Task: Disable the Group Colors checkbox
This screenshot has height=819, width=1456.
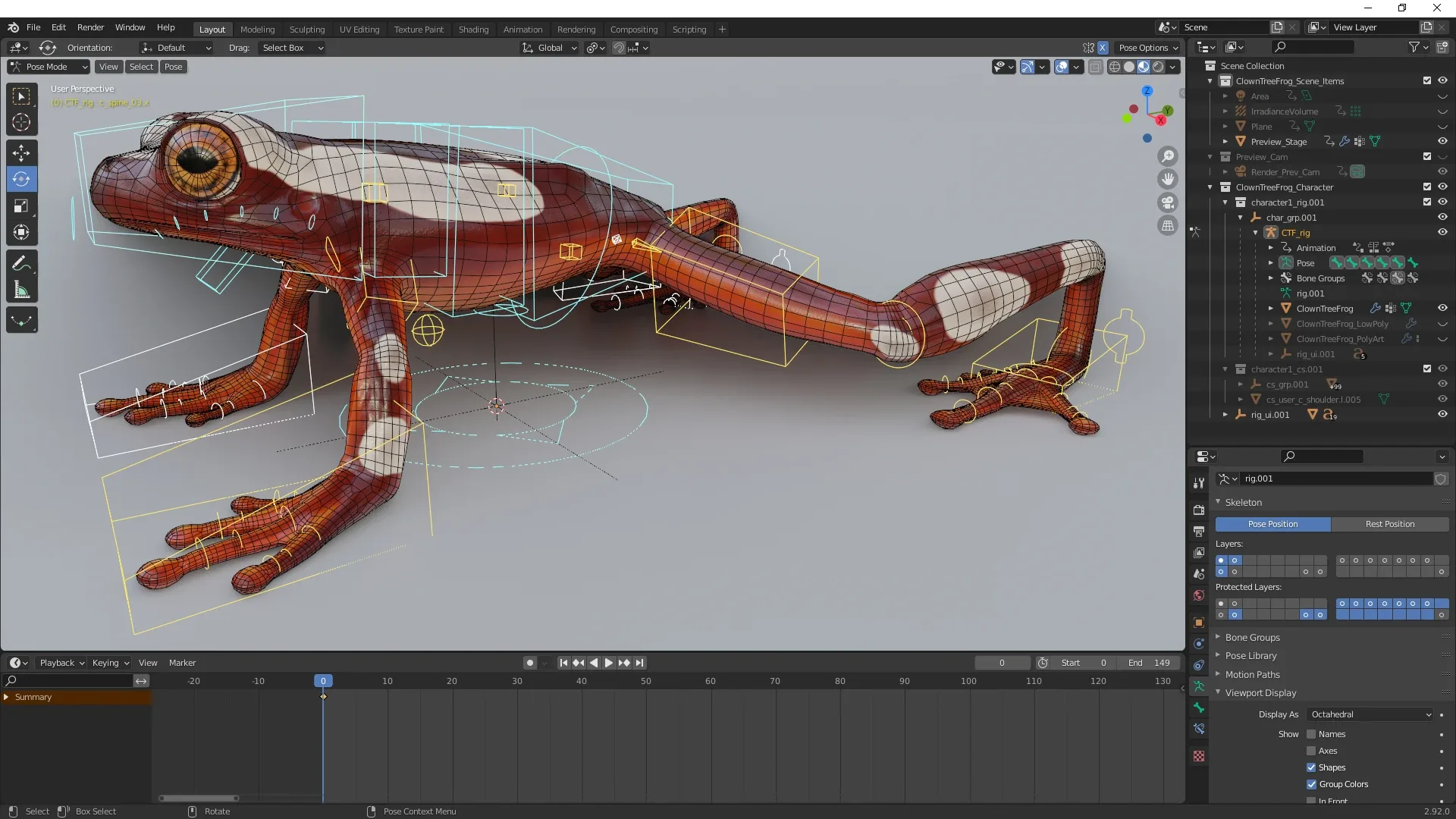Action: tap(1311, 784)
